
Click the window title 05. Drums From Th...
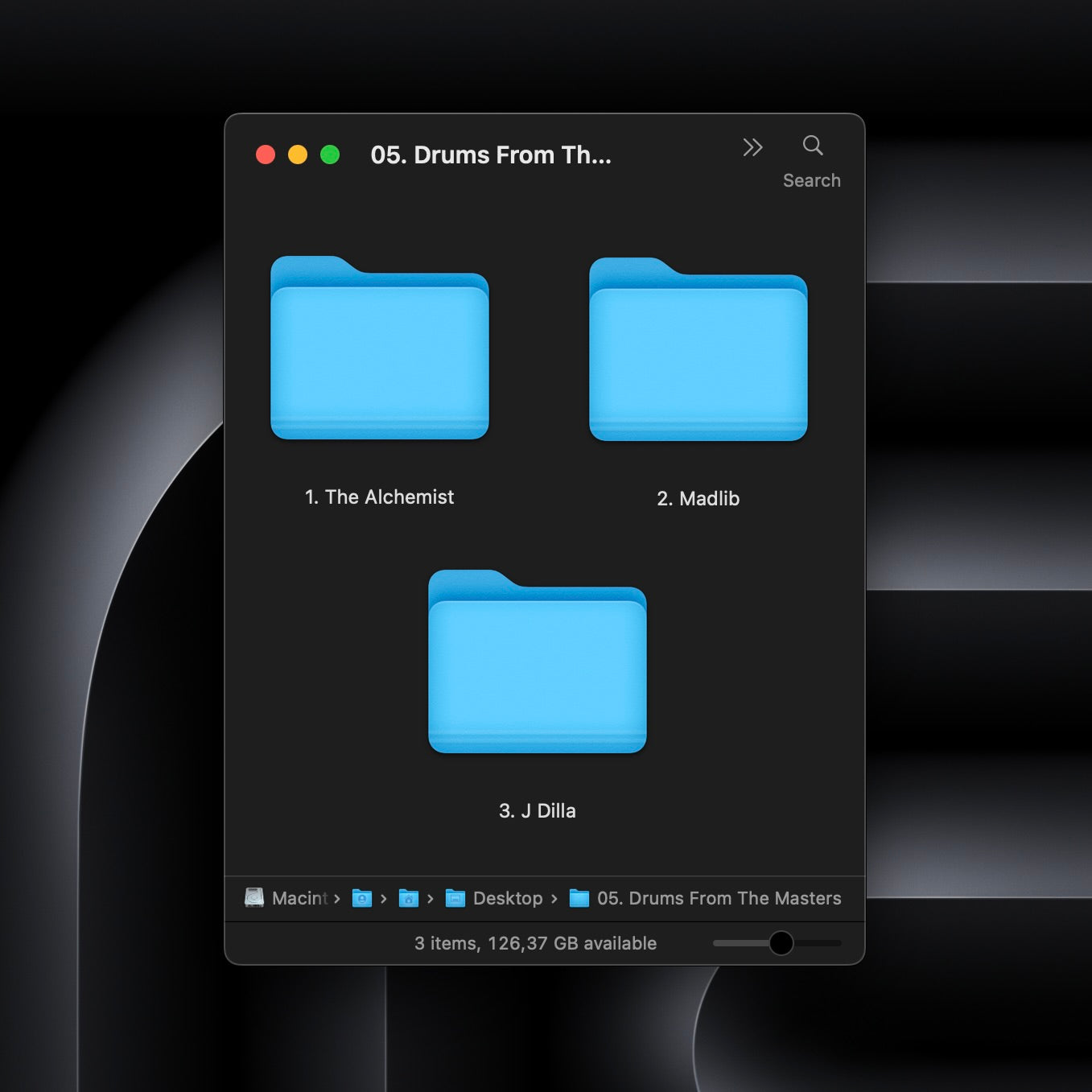(491, 155)
